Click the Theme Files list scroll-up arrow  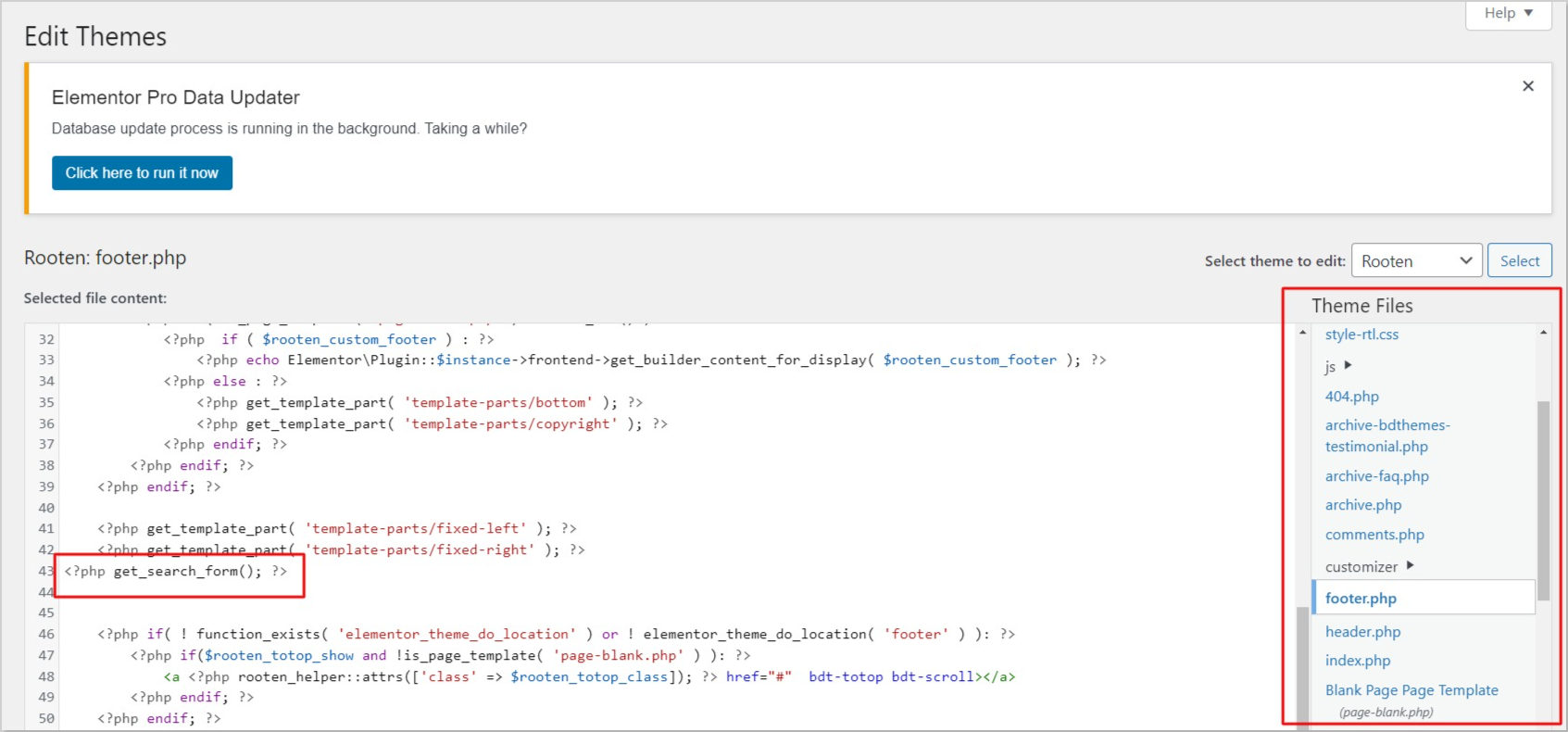(x=1543, y=333)
